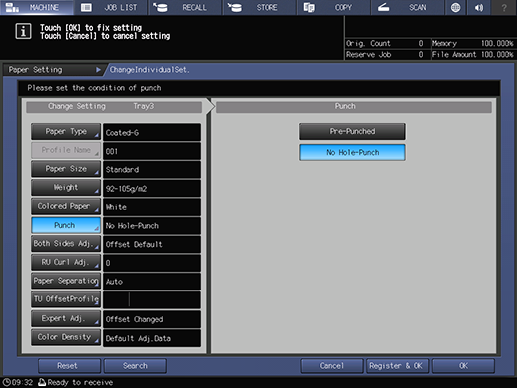Viewport: 517px width, 388px height.
Task: Open the MACHINE tab
Action: pos(37,7)
